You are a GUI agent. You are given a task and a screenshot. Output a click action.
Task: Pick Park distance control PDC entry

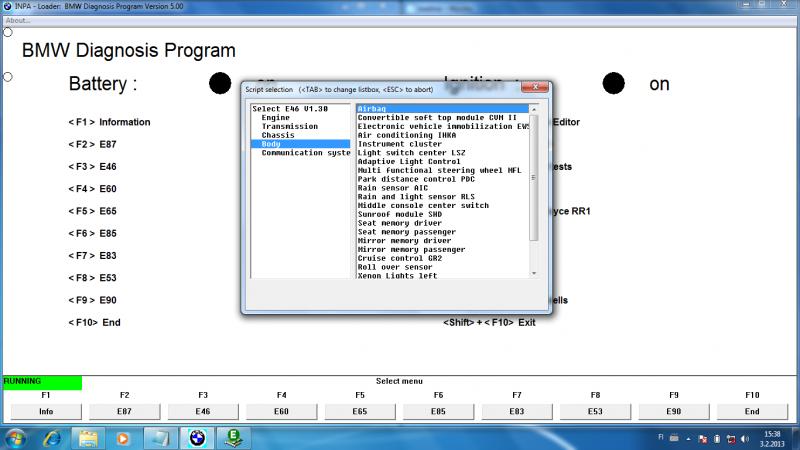(x=411, y=179)
